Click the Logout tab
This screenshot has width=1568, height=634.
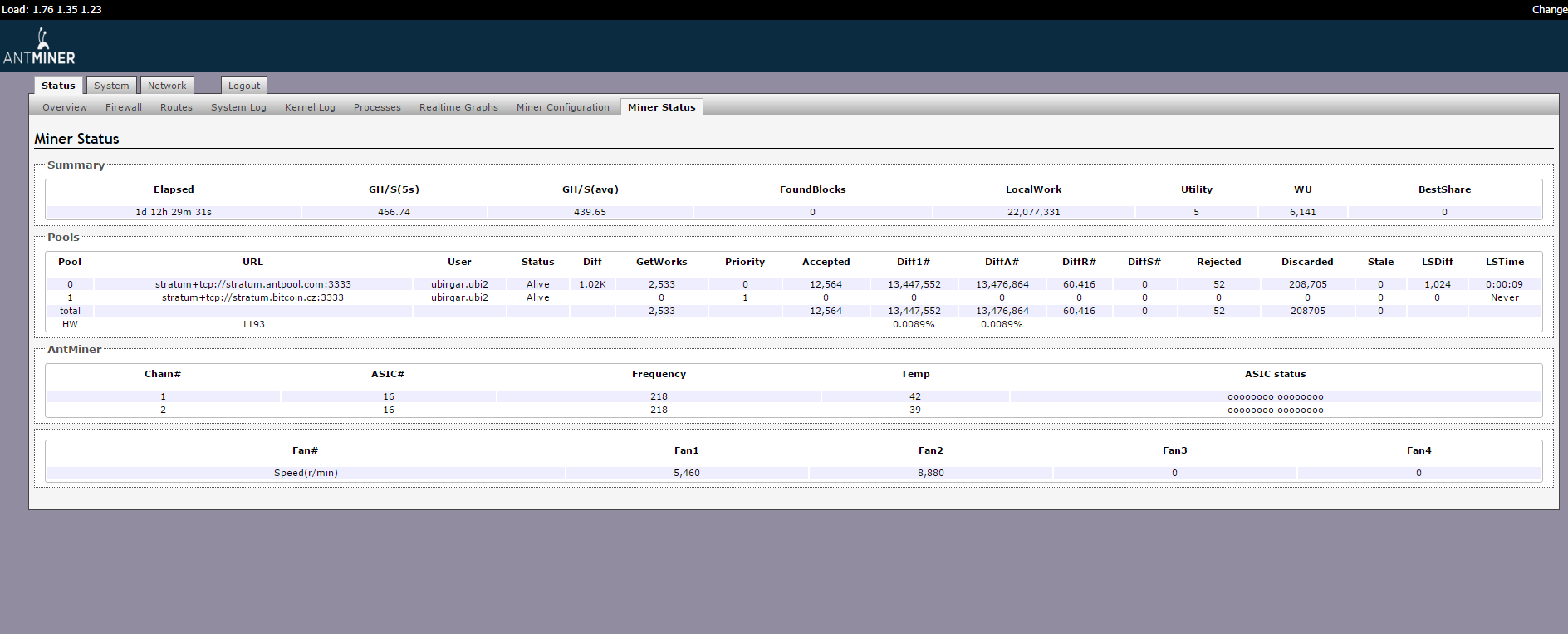244,86
